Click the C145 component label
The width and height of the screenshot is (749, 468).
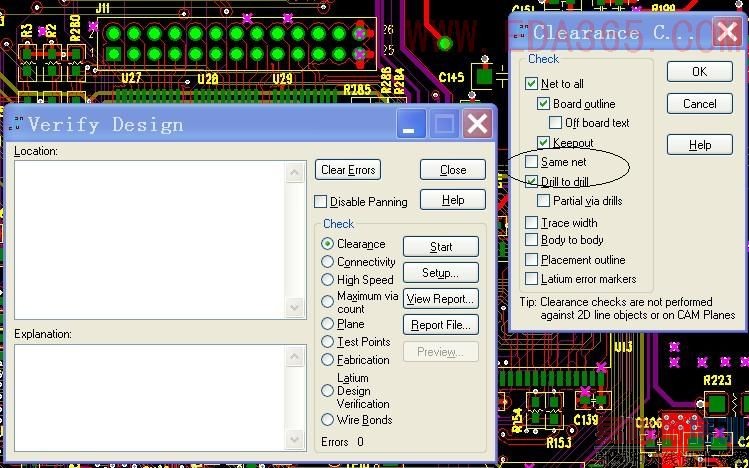451,76
